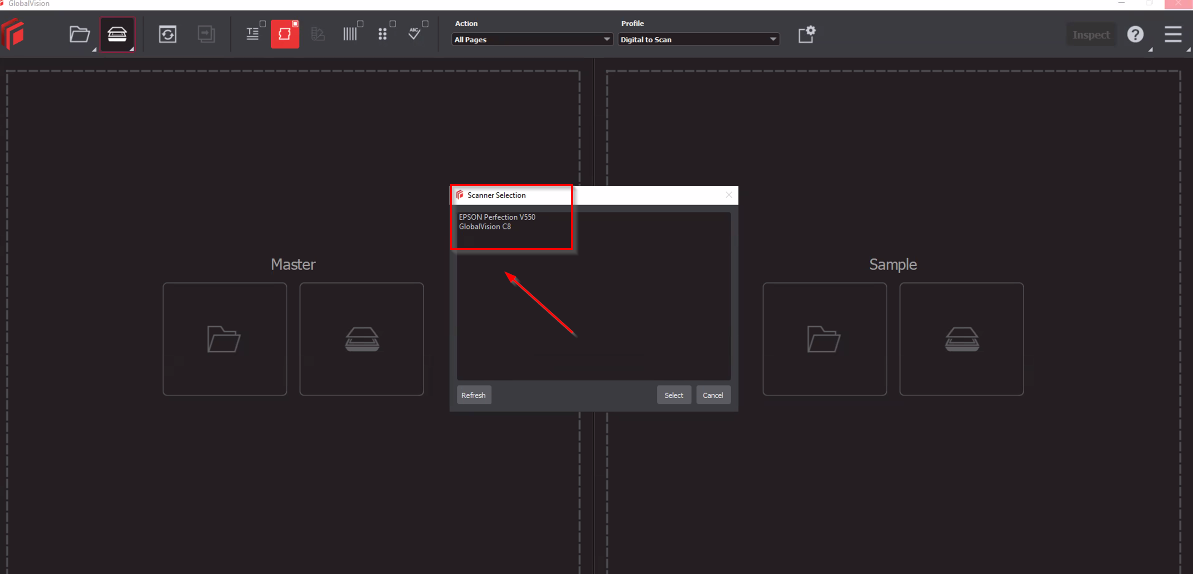Enable the braille dots inspection mode
Image resolution: width=1193 pixels, height=574 pixels.
[383, 35]
